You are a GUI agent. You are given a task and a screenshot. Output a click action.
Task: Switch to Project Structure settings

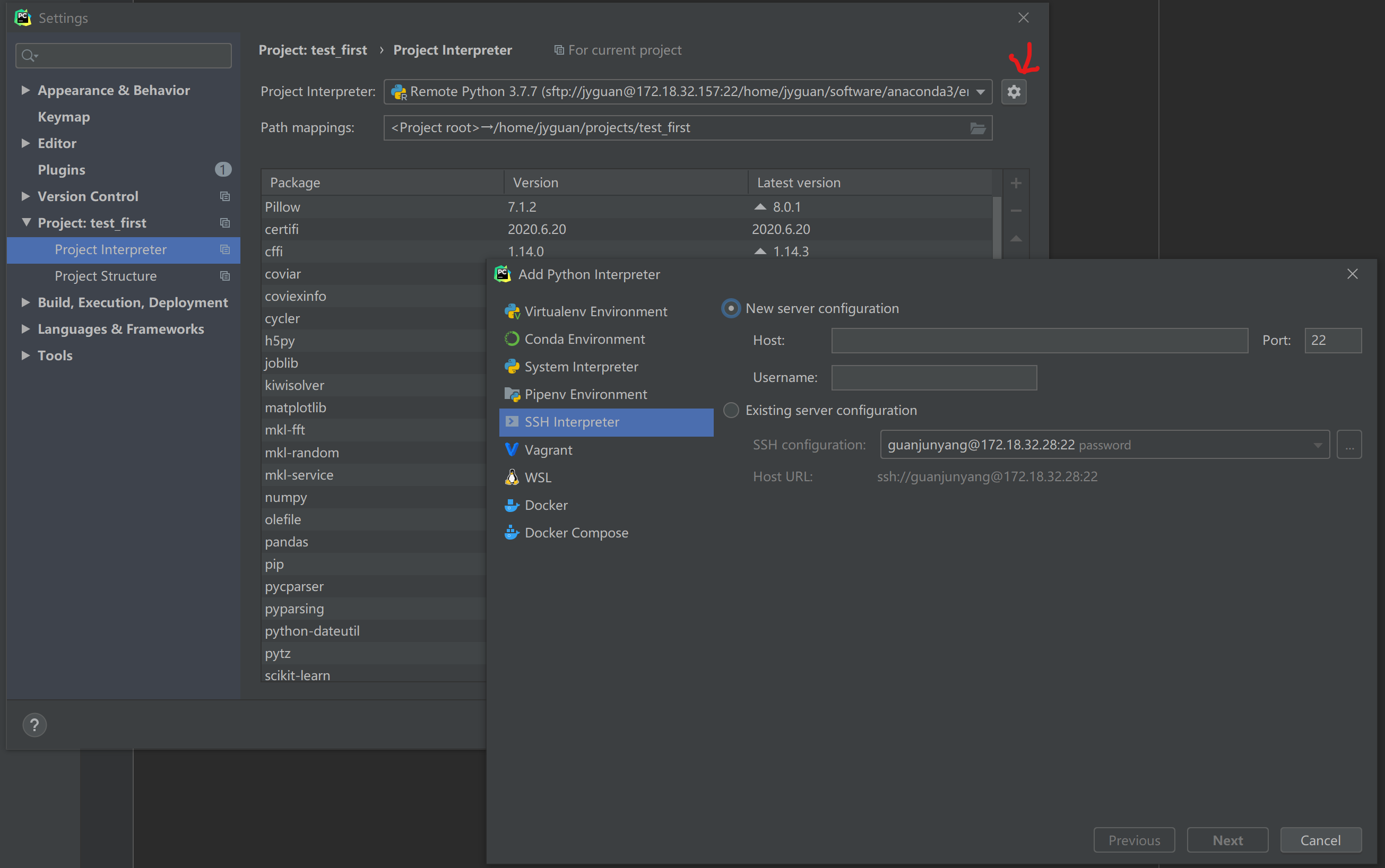[x=106, y=276]
